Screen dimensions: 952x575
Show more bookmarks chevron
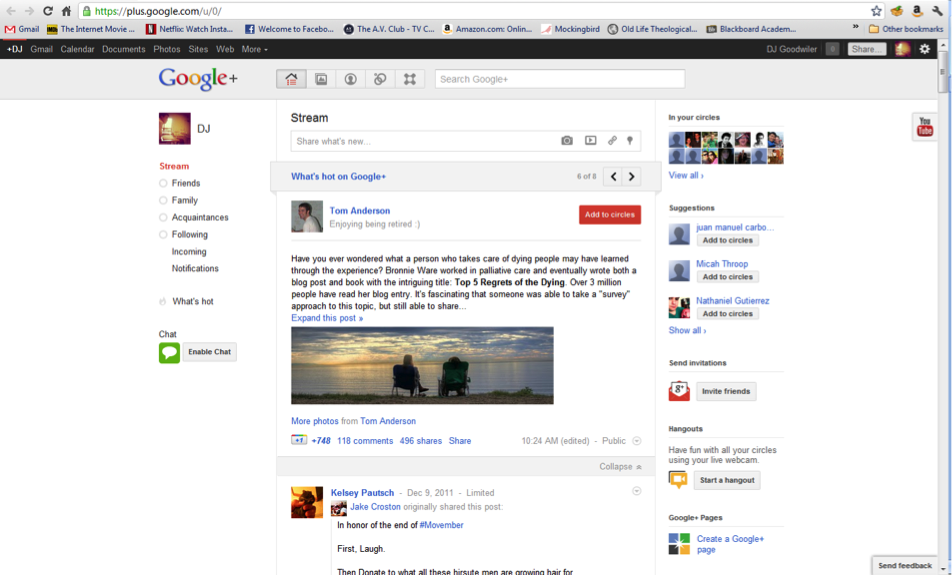(855, 27)
